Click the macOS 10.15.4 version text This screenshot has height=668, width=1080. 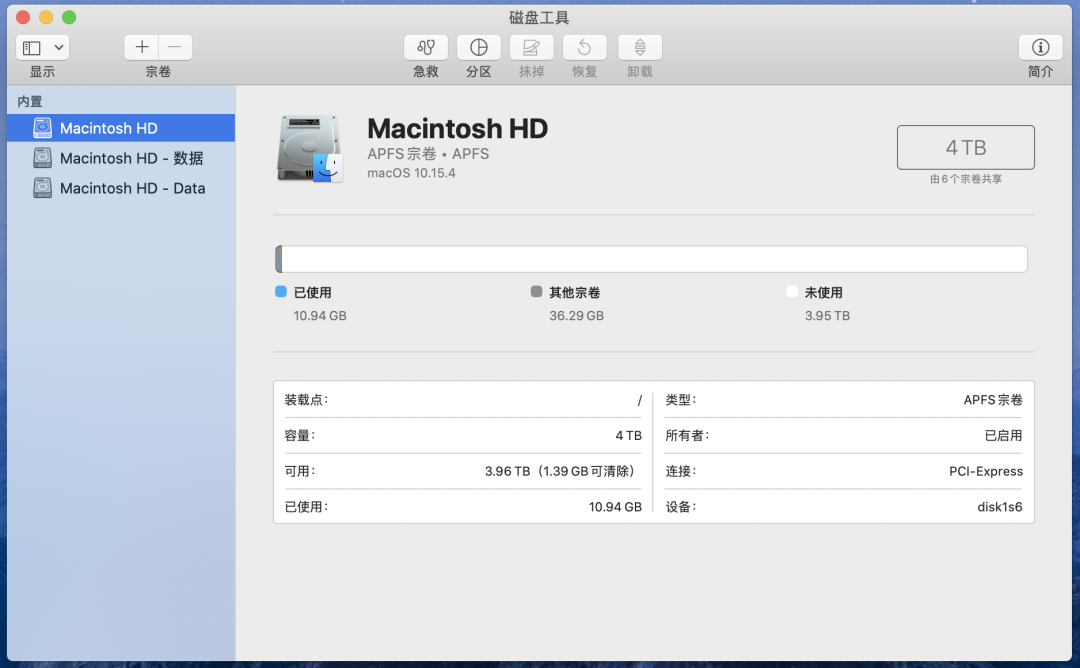[411, 173]
